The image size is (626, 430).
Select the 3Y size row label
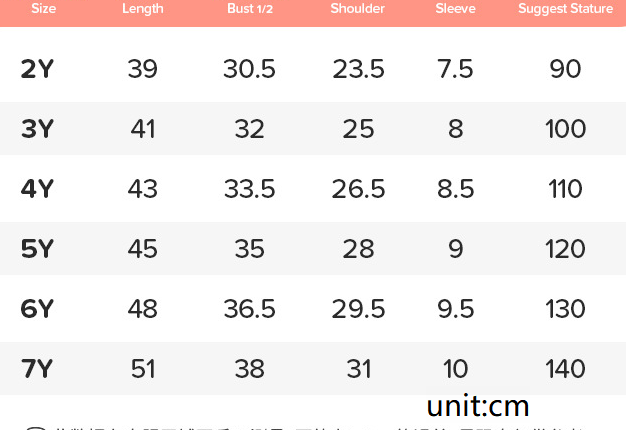[x=37, y=129]
